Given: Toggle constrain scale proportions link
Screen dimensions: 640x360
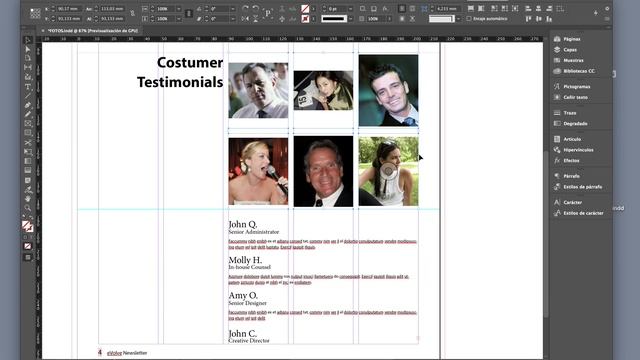Looking at the screenshot, I should [189, 13].
